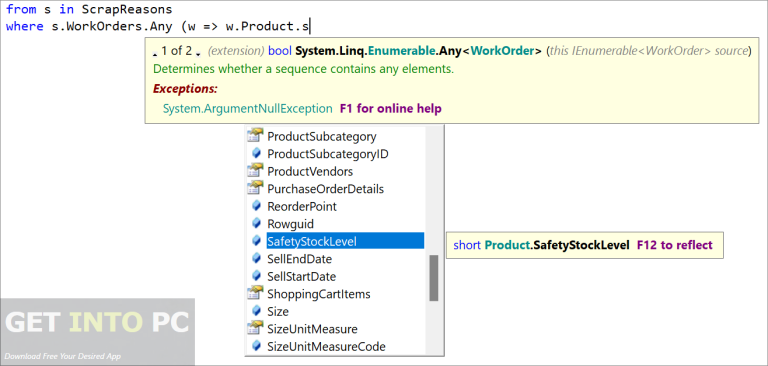Click the Size property icon
This screenshot has width=768, height=366.
[x=256, y=311]
